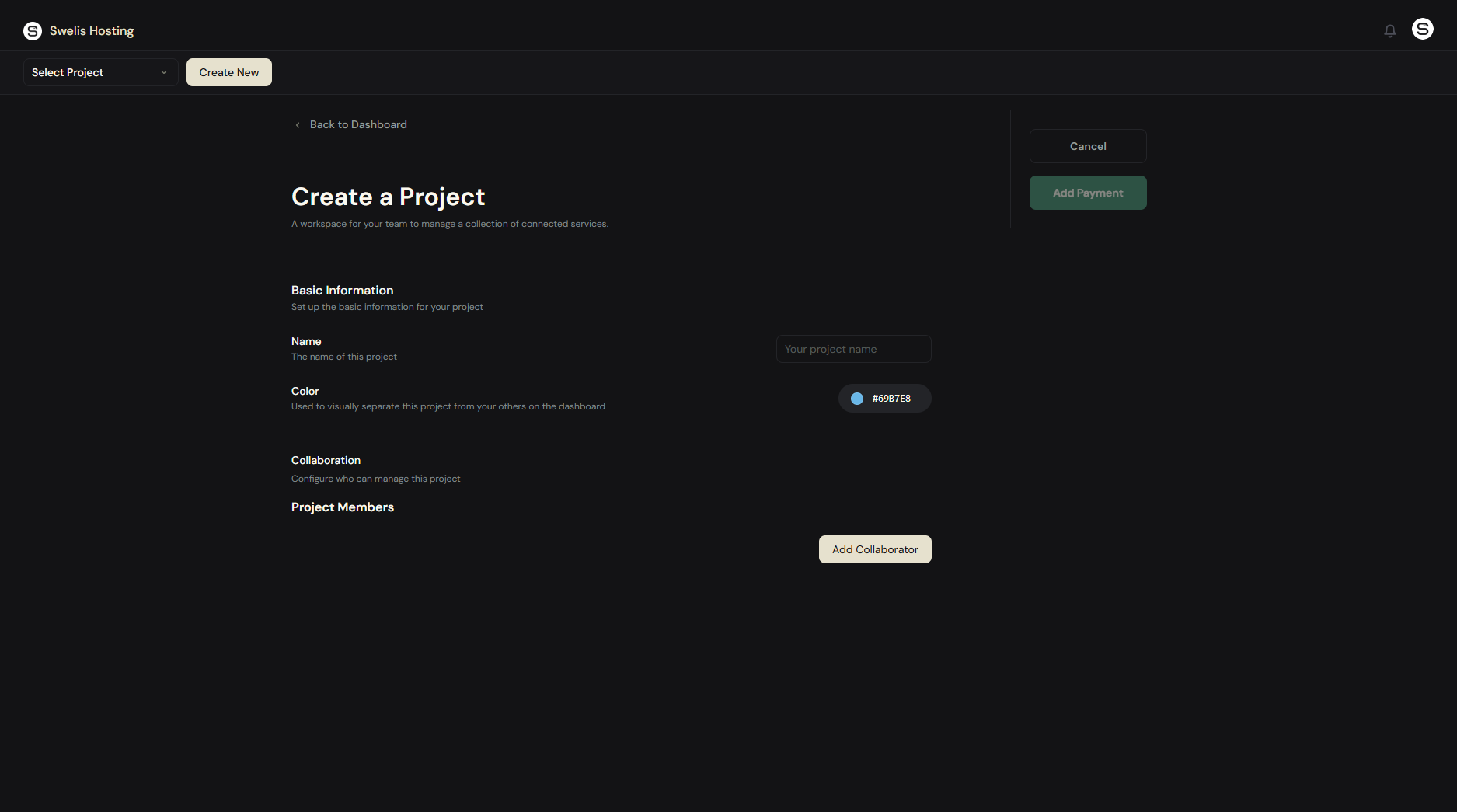Click the Swelis Hosting brand name text
This screenshot has height=812, width=1457.
[x=92, y=31]
